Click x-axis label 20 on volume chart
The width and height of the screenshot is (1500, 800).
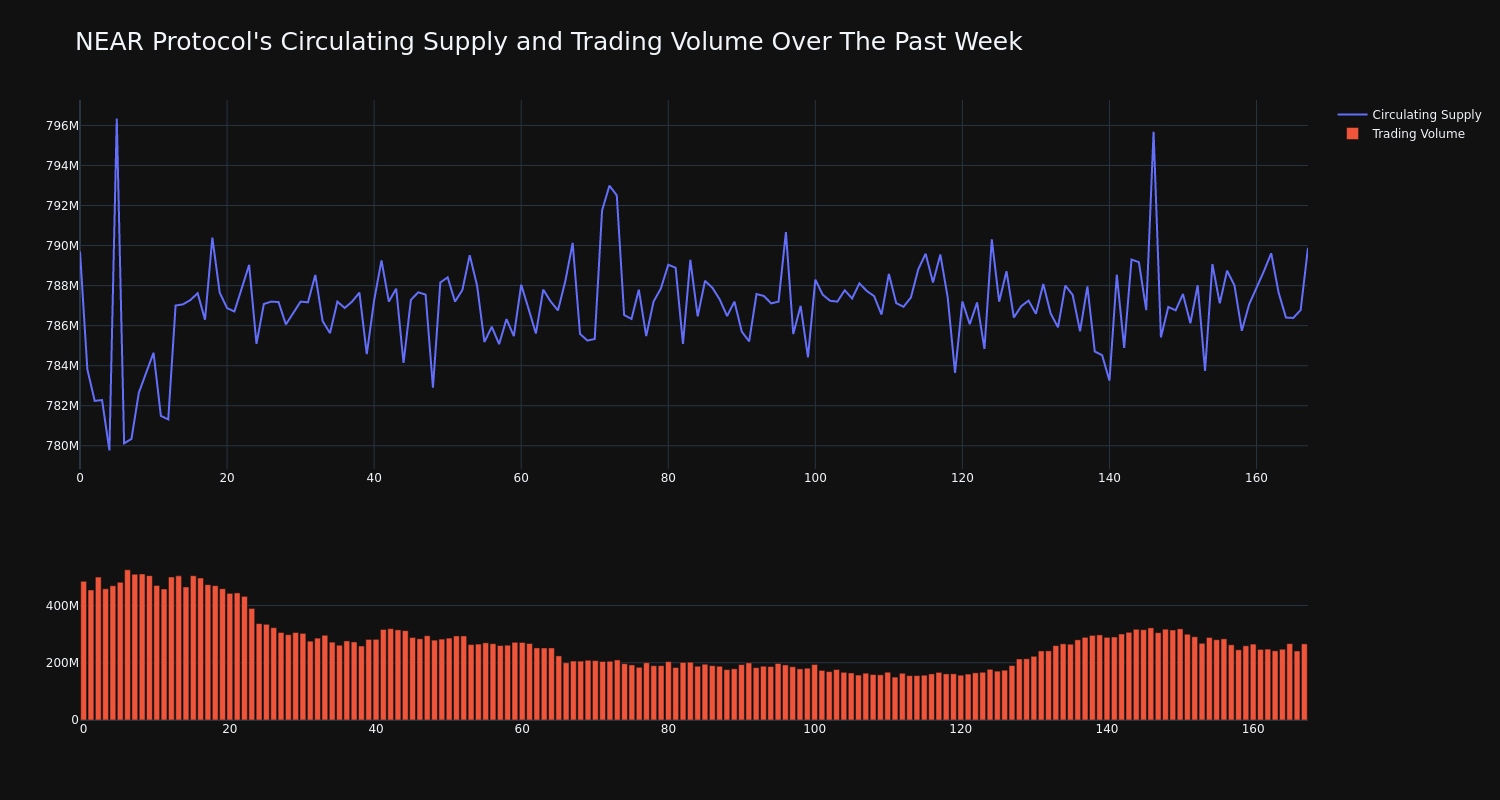[x=230, y=729]
